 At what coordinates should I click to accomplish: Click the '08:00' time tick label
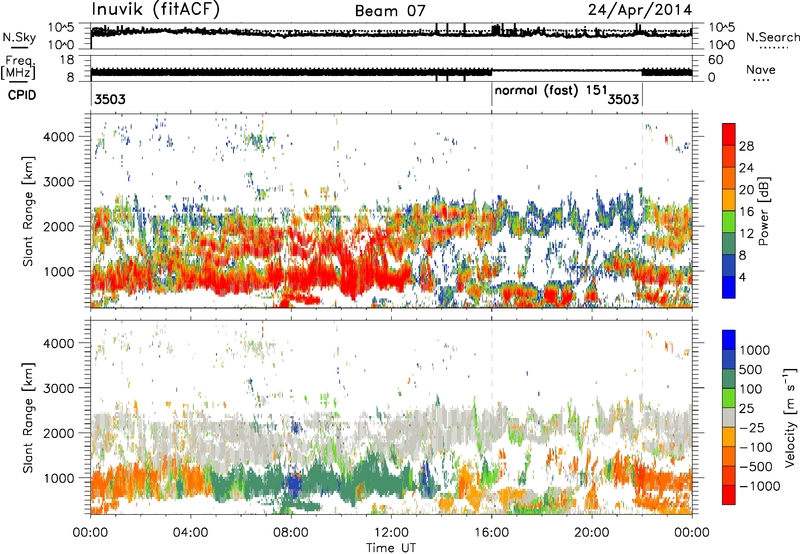[x=291, y=533]
